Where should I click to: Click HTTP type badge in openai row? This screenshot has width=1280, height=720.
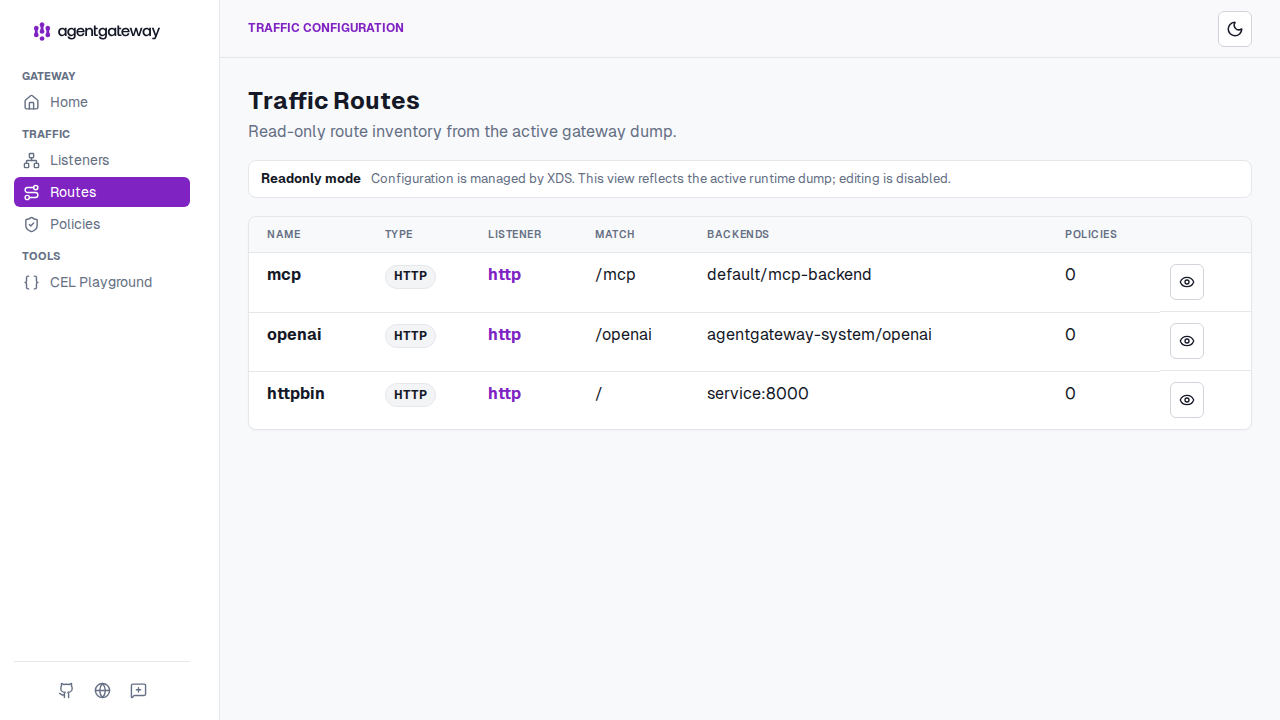(x=410, y=336)
